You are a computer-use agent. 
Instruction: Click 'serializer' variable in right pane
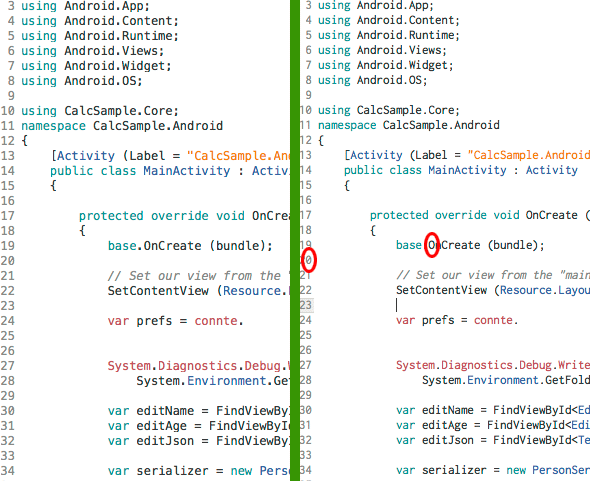tap(454, 470)
